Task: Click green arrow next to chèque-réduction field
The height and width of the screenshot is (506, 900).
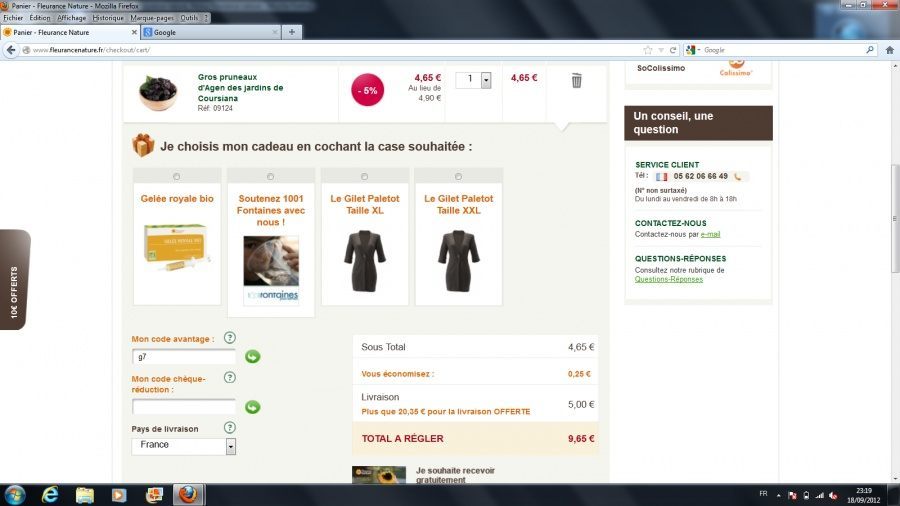Action: (x=252, y=407)
